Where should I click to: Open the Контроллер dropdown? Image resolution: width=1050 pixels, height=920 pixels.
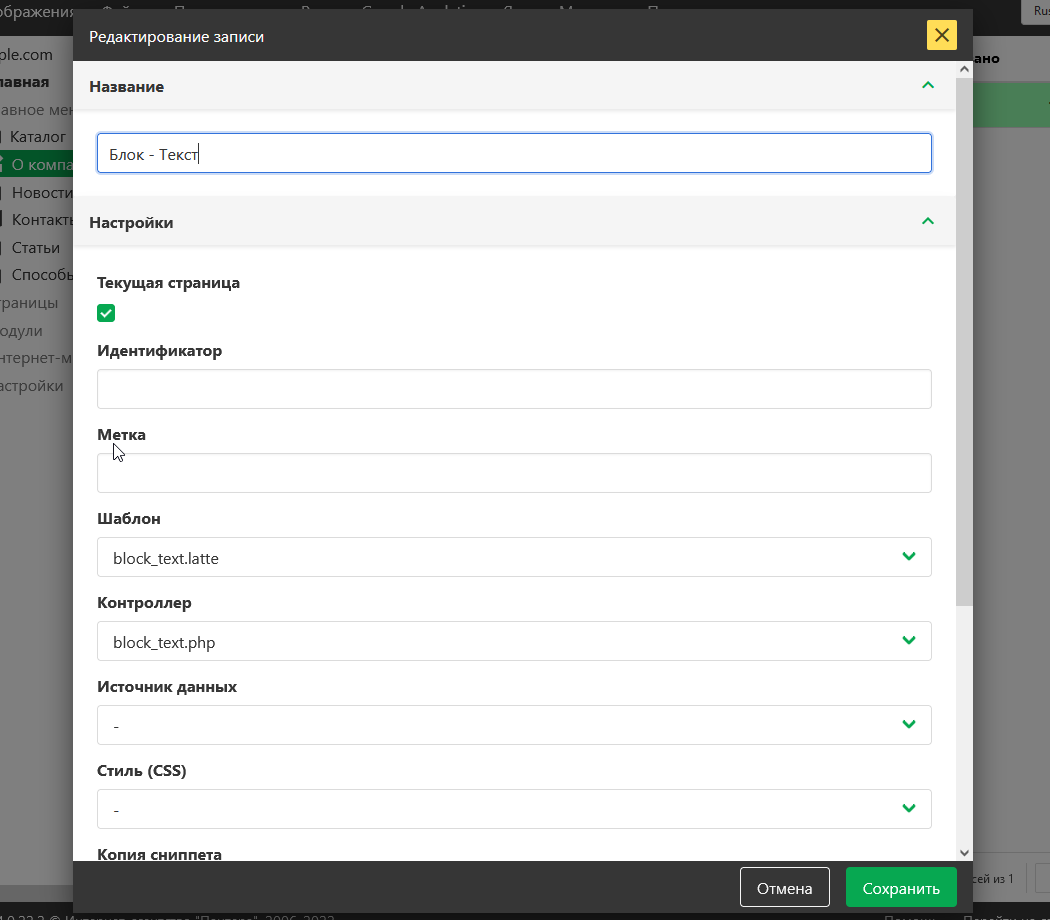[x=514, y=642]
